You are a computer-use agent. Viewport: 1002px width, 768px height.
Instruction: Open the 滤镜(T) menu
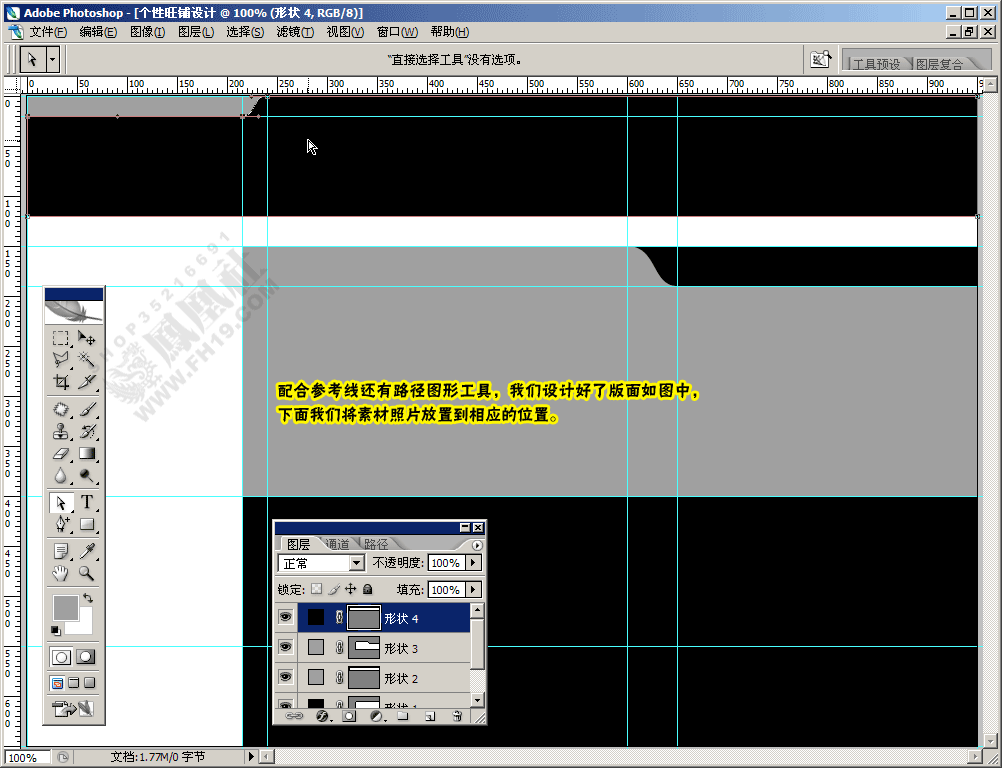(295, 31)
